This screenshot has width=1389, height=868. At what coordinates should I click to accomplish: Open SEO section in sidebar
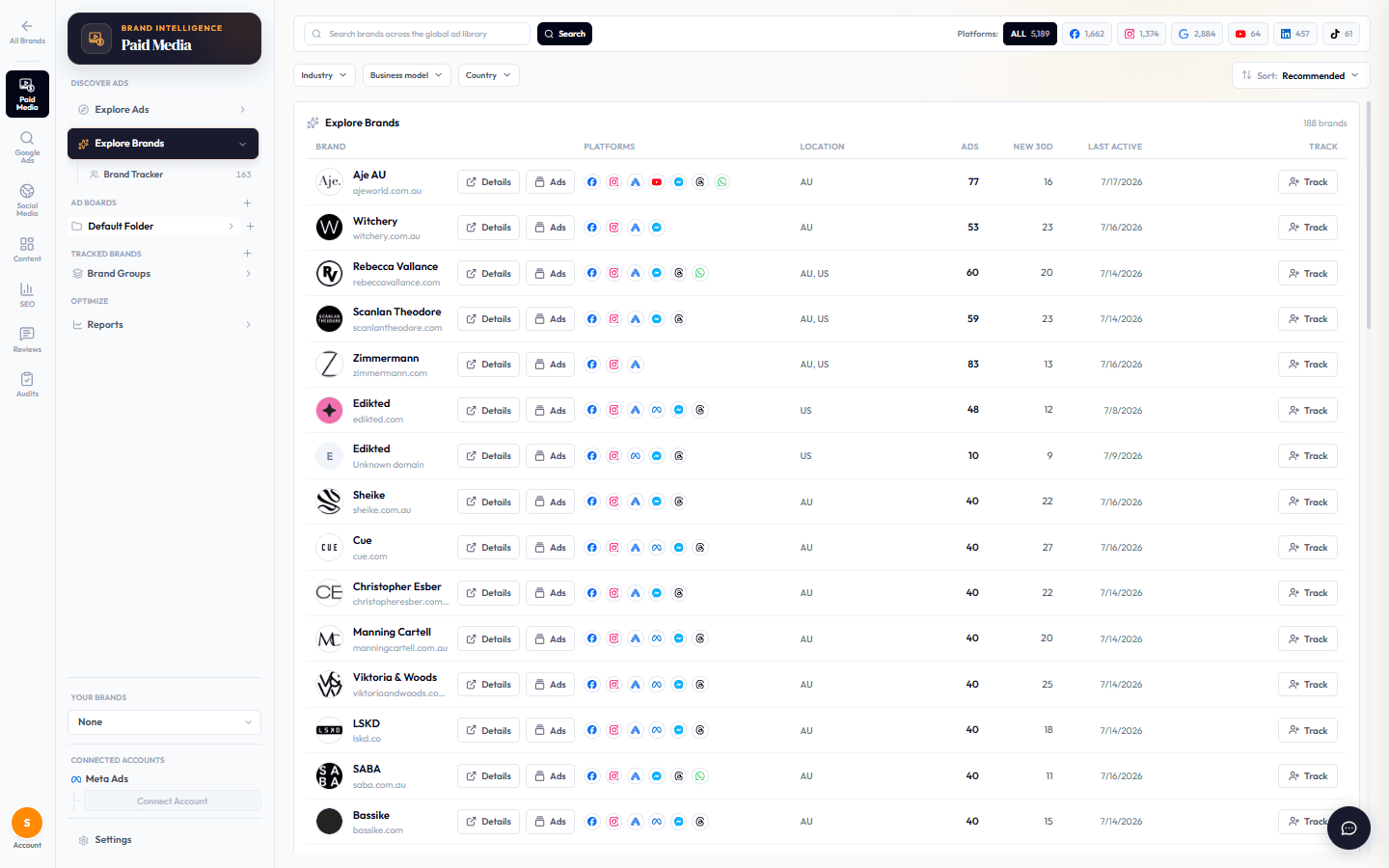[x=27, y=294]
